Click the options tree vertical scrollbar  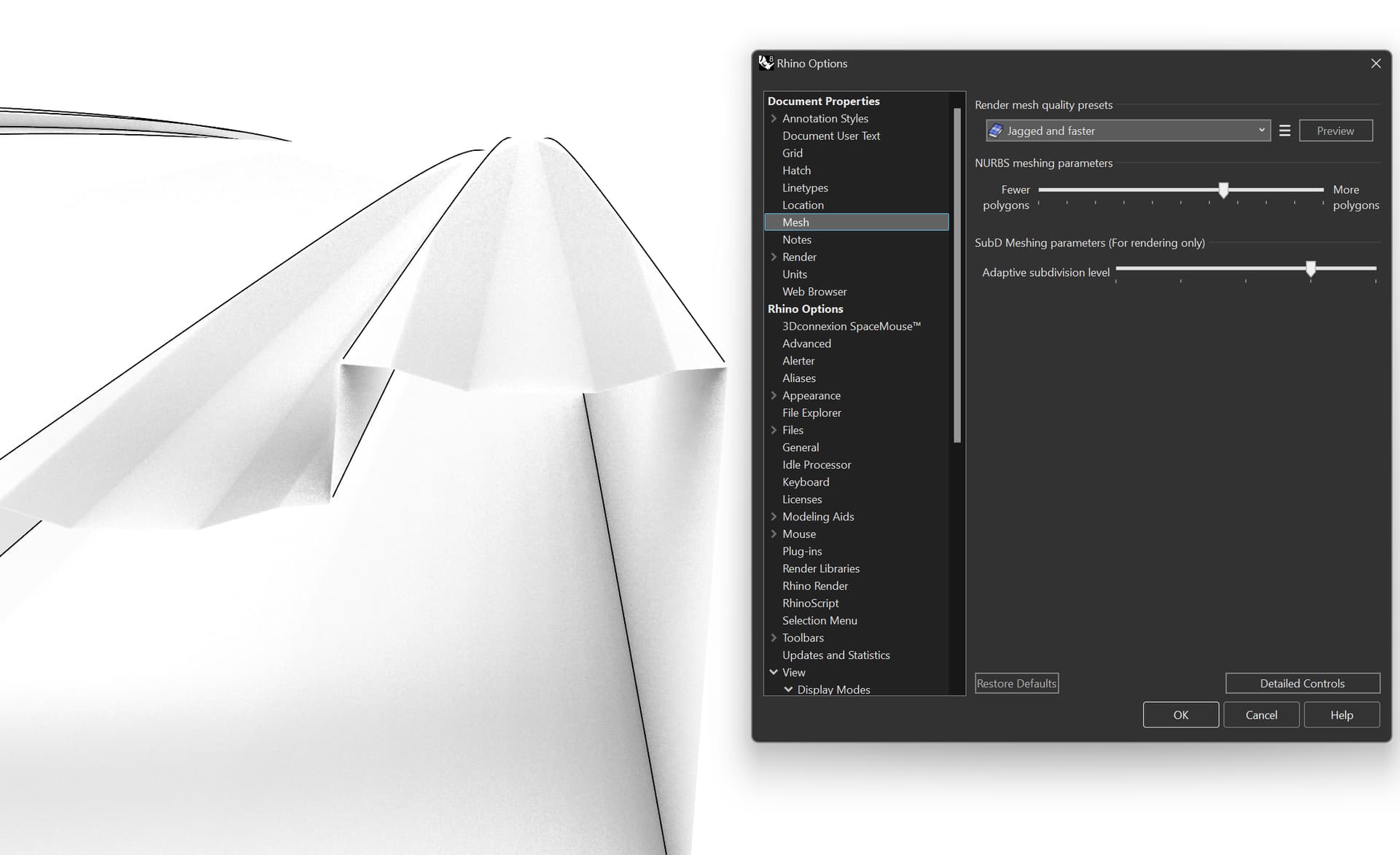click(x=957, y=277)
